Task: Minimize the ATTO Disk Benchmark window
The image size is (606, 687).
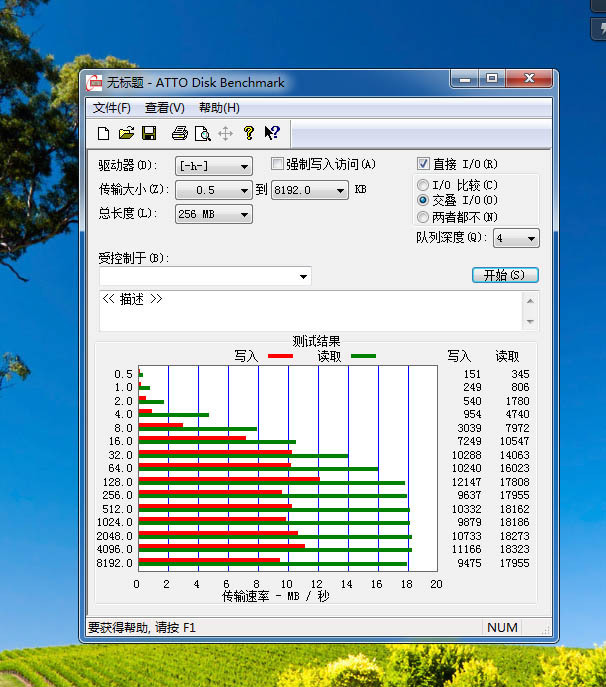Action: (x=465, y=79)
